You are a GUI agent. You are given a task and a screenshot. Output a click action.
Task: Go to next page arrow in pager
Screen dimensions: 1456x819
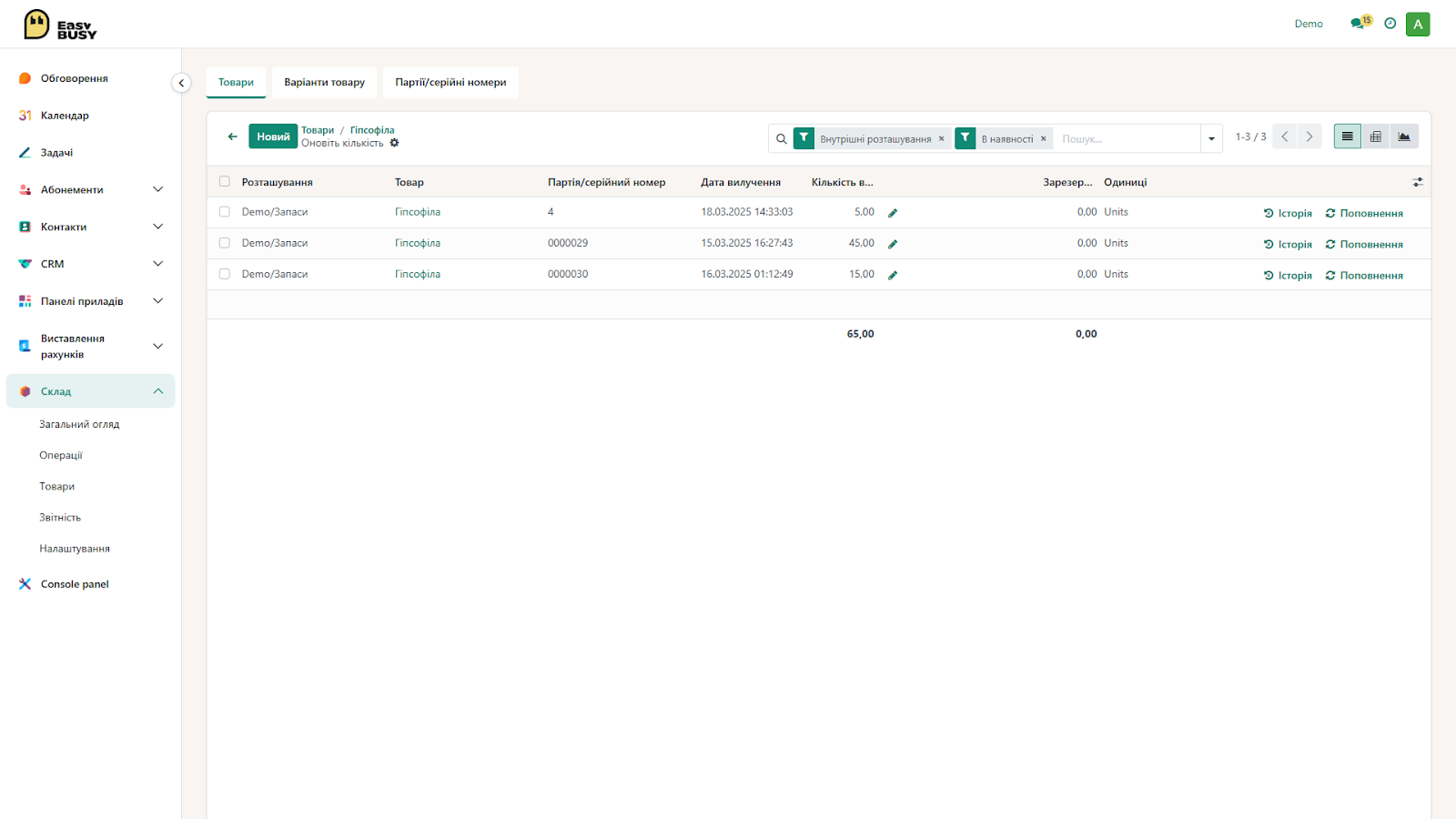1309,136
